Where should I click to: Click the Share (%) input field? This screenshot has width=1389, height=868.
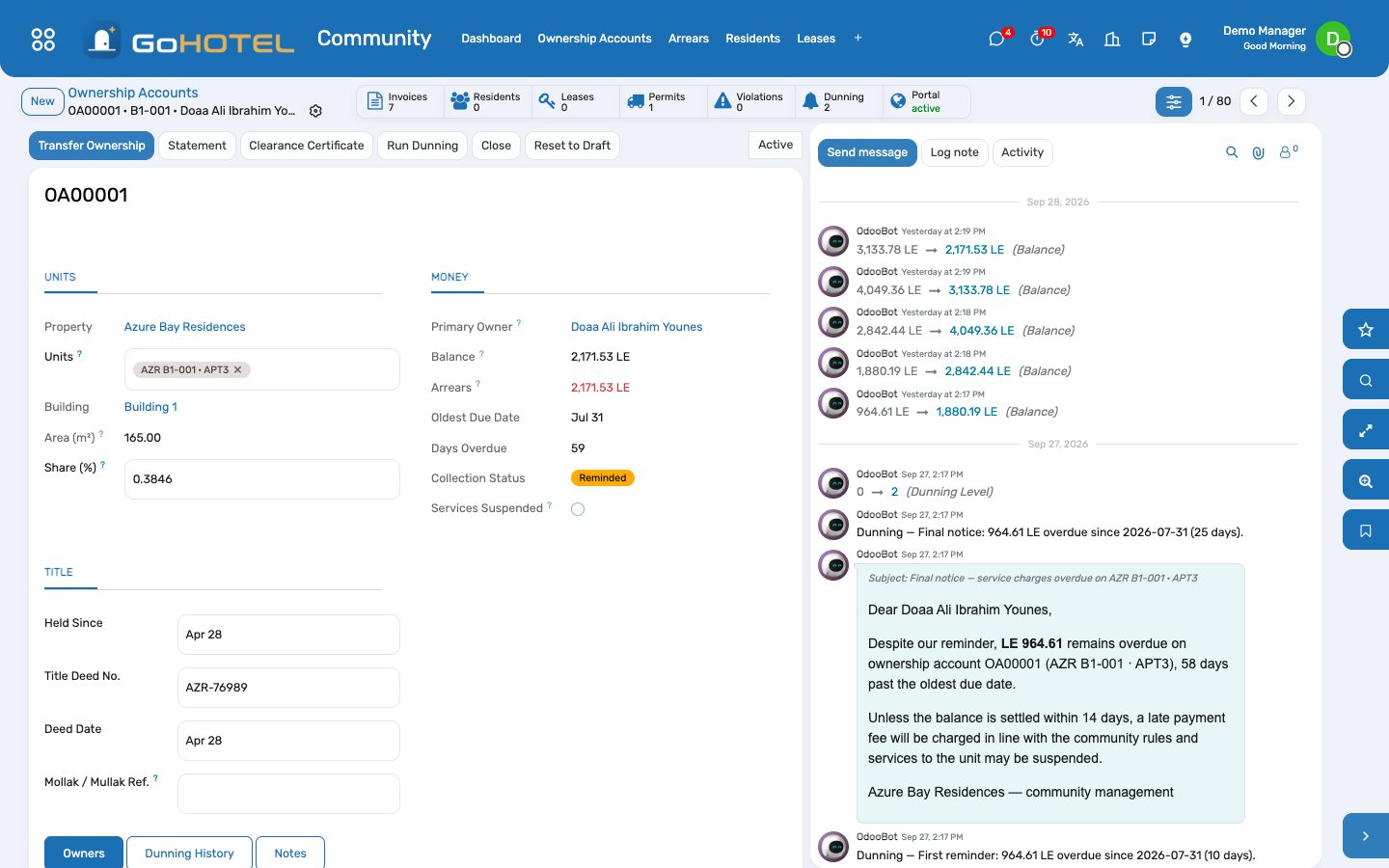point(262,479)
